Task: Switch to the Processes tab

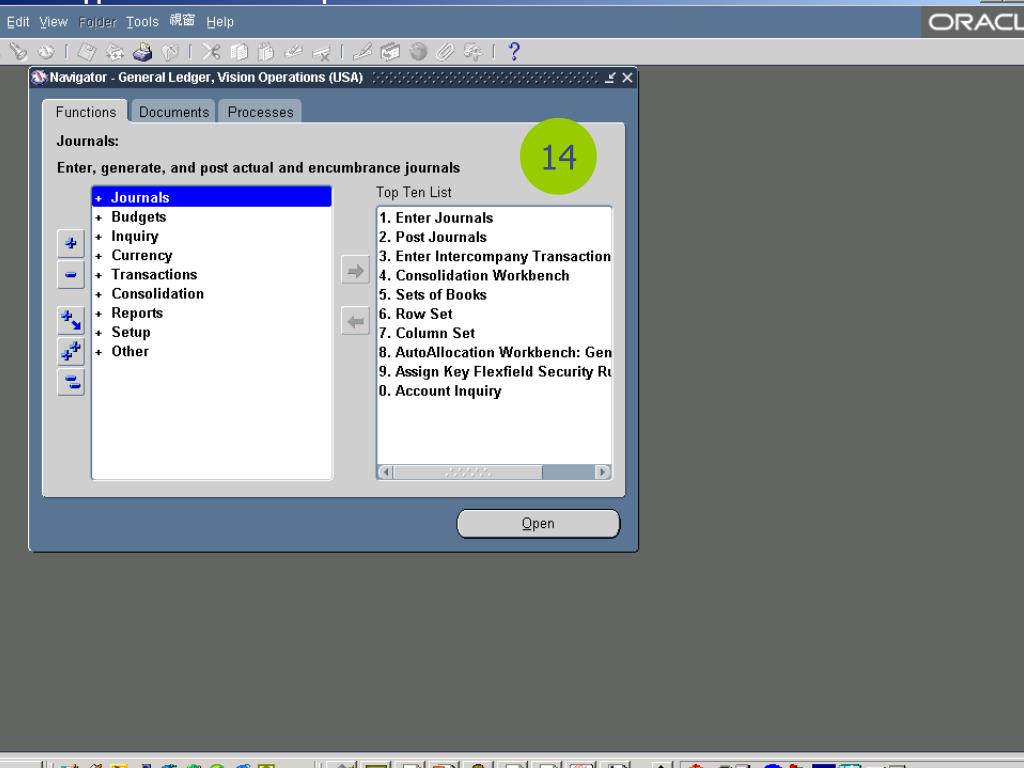Action: [261, 112]
